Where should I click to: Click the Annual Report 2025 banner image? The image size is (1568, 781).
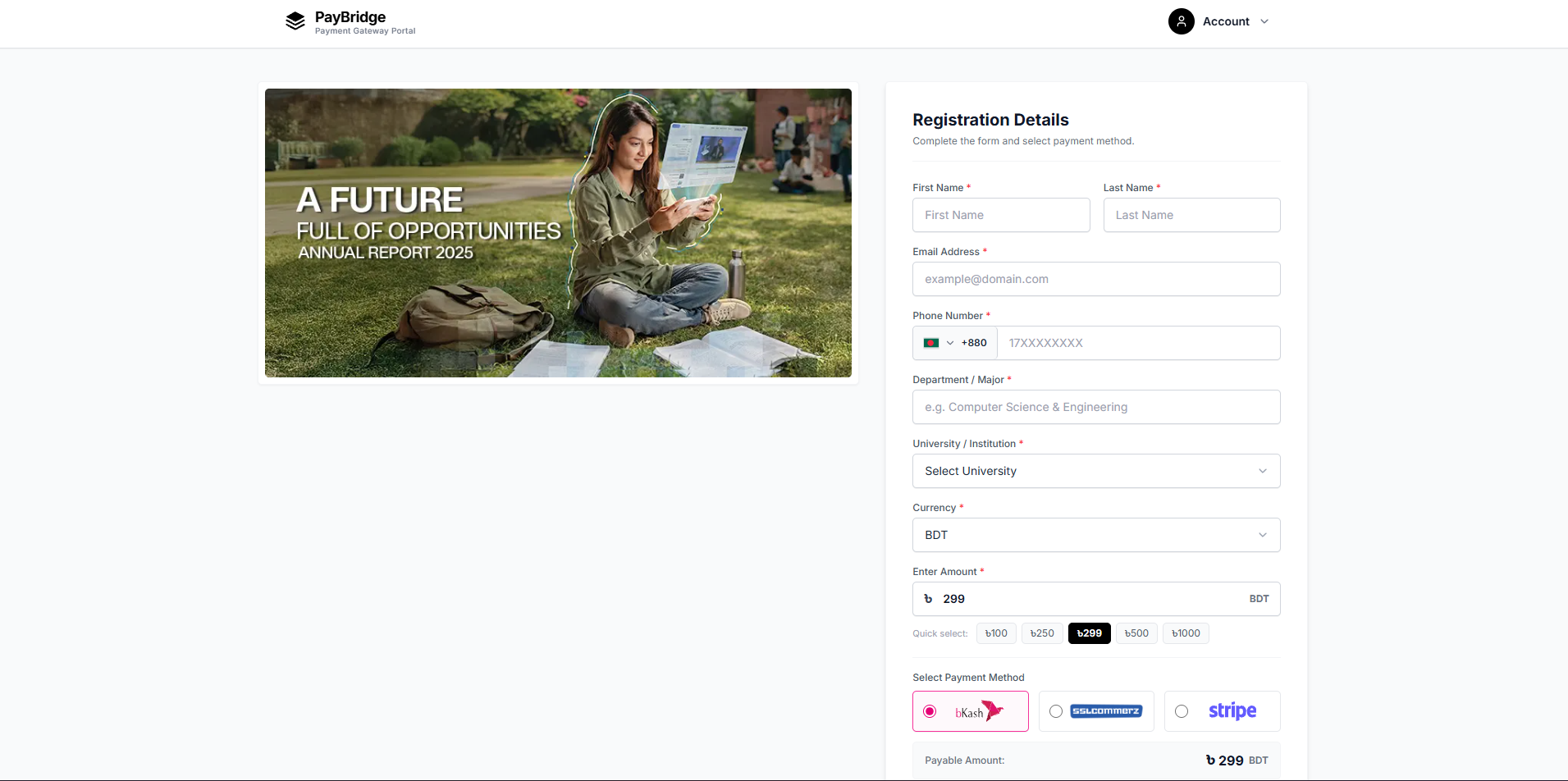point(558,233)
